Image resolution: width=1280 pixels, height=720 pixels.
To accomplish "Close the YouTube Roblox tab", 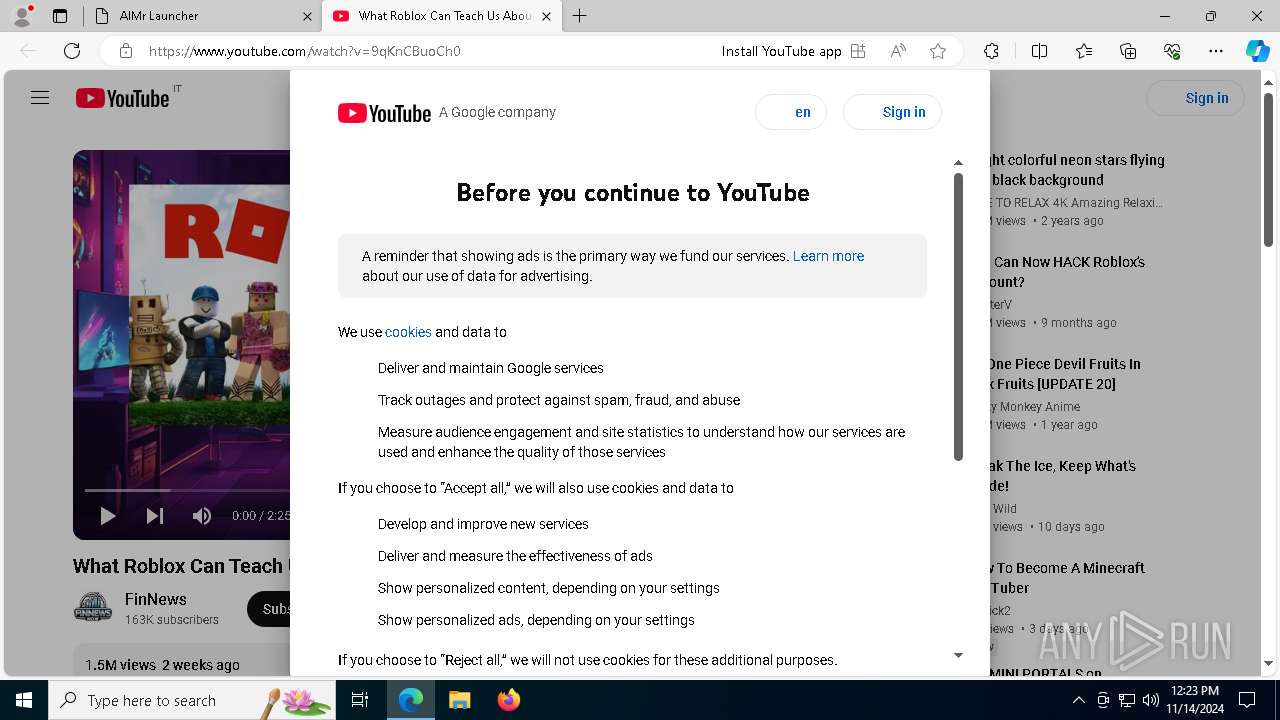I will 546,16.
